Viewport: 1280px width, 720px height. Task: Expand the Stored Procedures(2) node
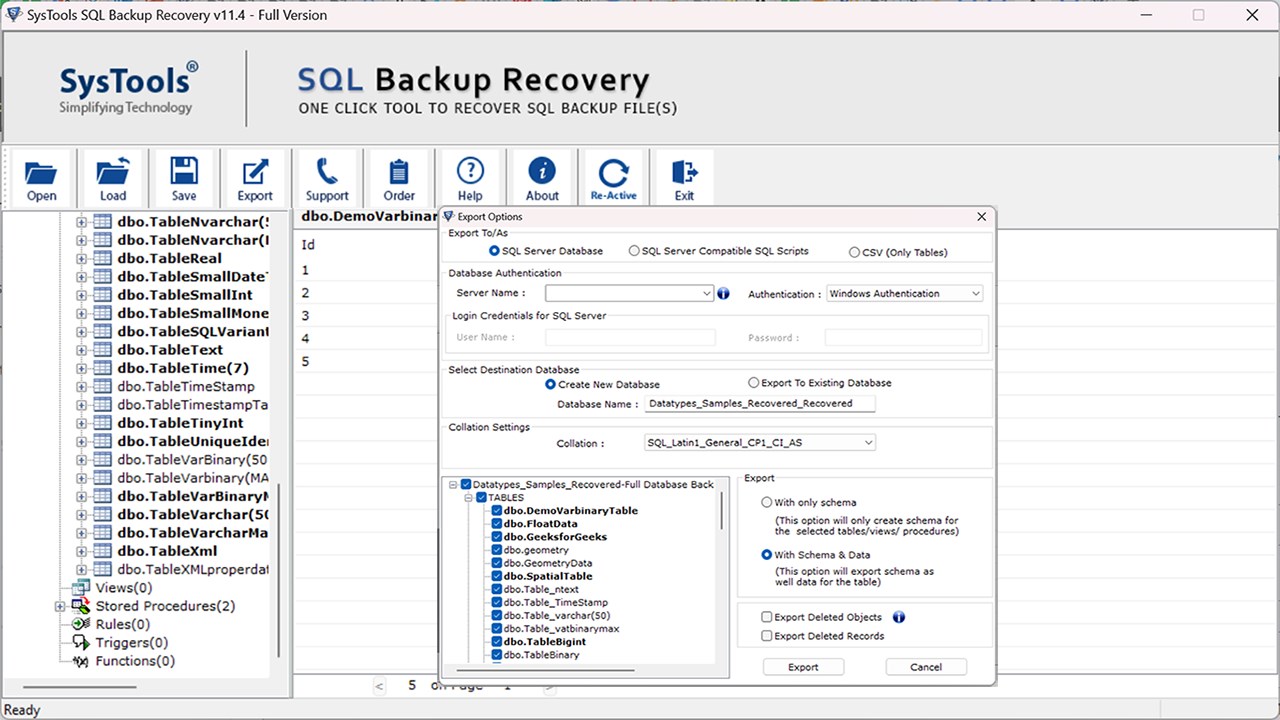tap(60, 606)
